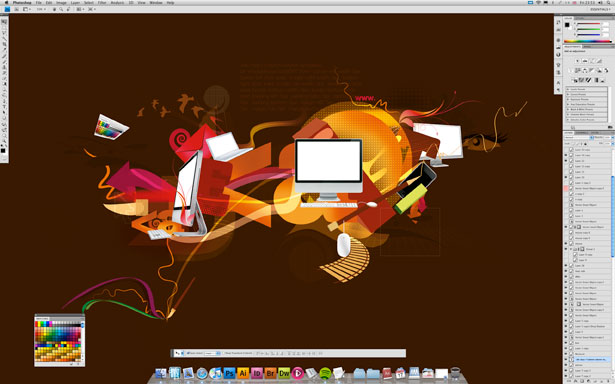Launch Bridge from the application bar

tap(16, 9)
